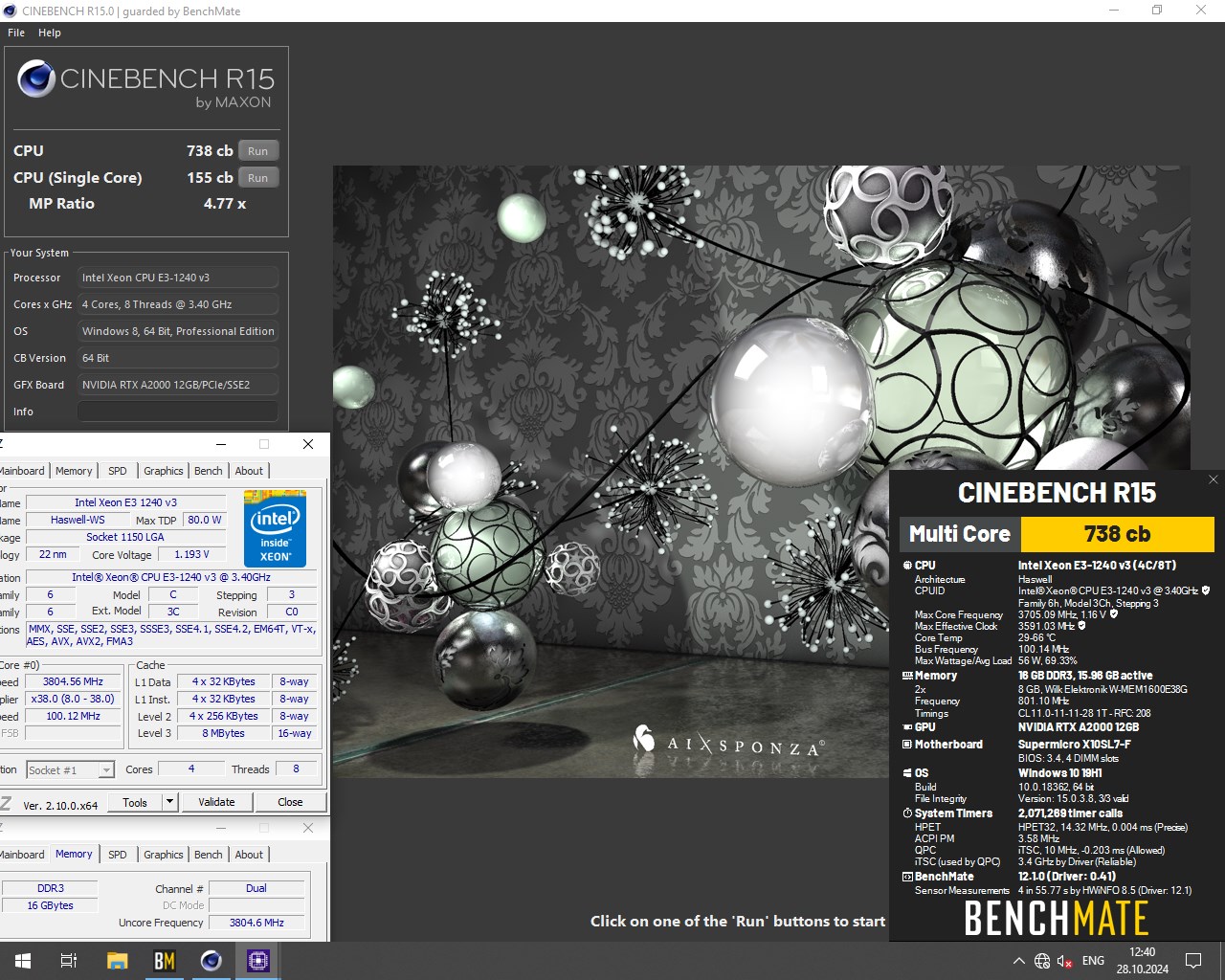Screen dimensions: 1225x980
Task: Open Bench tab in lower CPU-Z window
Action: [209, 855]
